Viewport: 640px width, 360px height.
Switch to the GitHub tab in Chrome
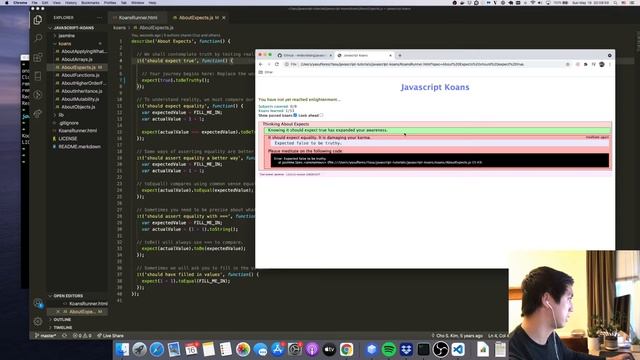304,55
